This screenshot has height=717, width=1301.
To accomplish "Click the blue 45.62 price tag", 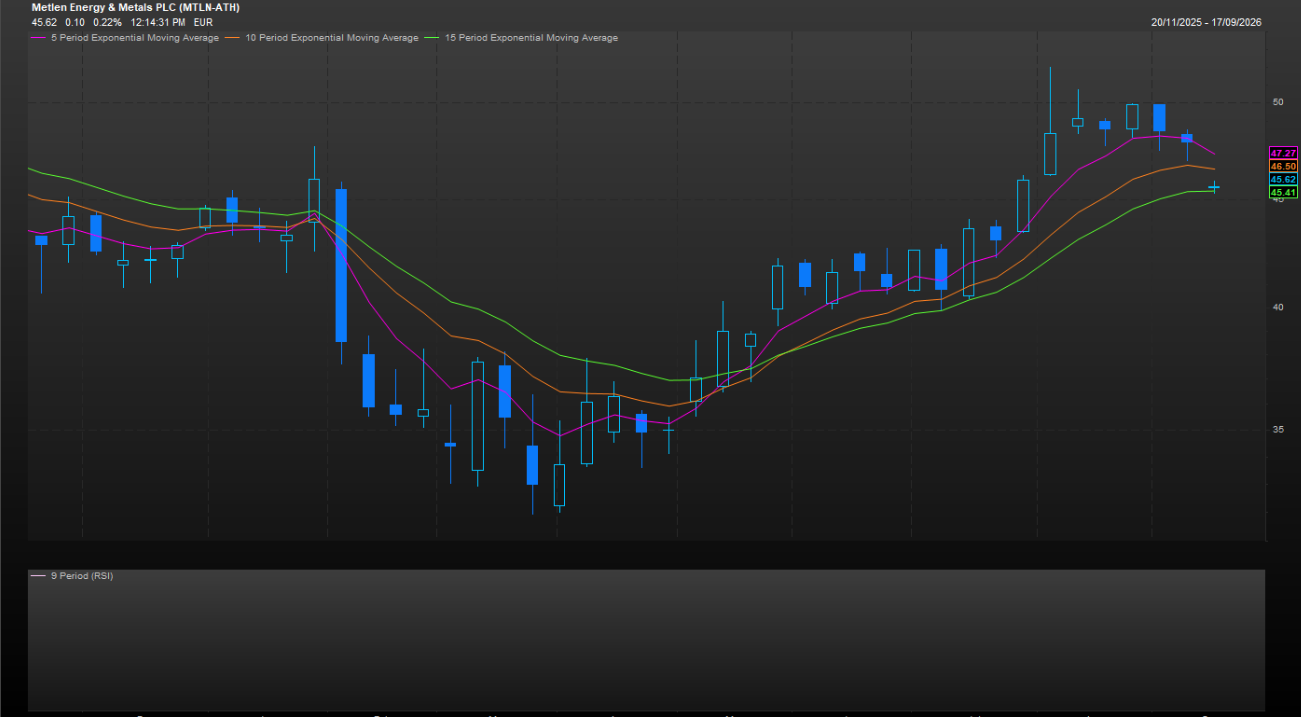I will click(1283, 179).
